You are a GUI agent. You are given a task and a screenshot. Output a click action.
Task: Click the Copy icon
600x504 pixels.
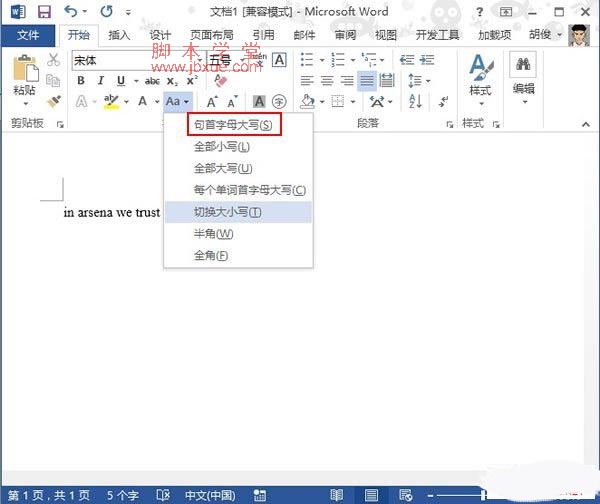click(53, 80)
